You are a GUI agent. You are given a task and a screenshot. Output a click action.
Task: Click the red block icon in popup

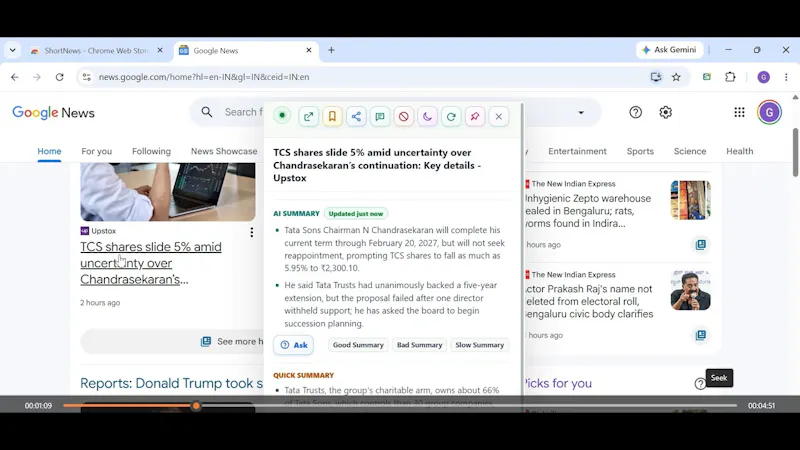pos(404,117)
